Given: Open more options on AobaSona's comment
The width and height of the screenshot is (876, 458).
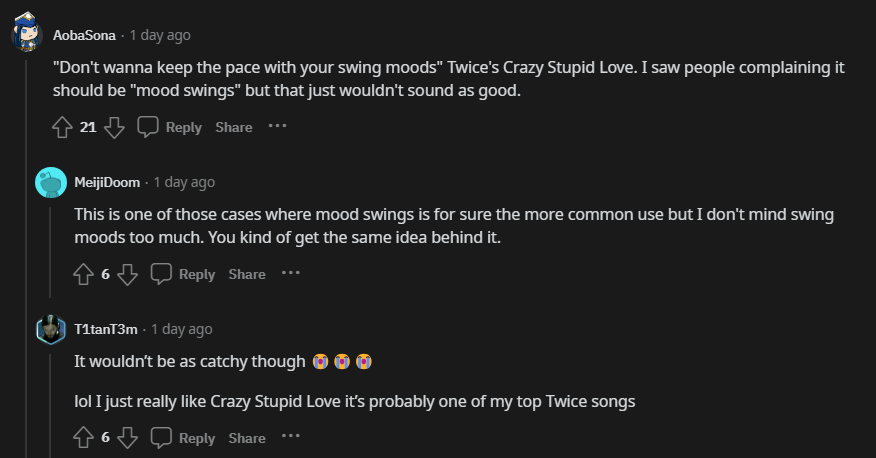Looking at the screenshot, I should (x=278, y=126).
